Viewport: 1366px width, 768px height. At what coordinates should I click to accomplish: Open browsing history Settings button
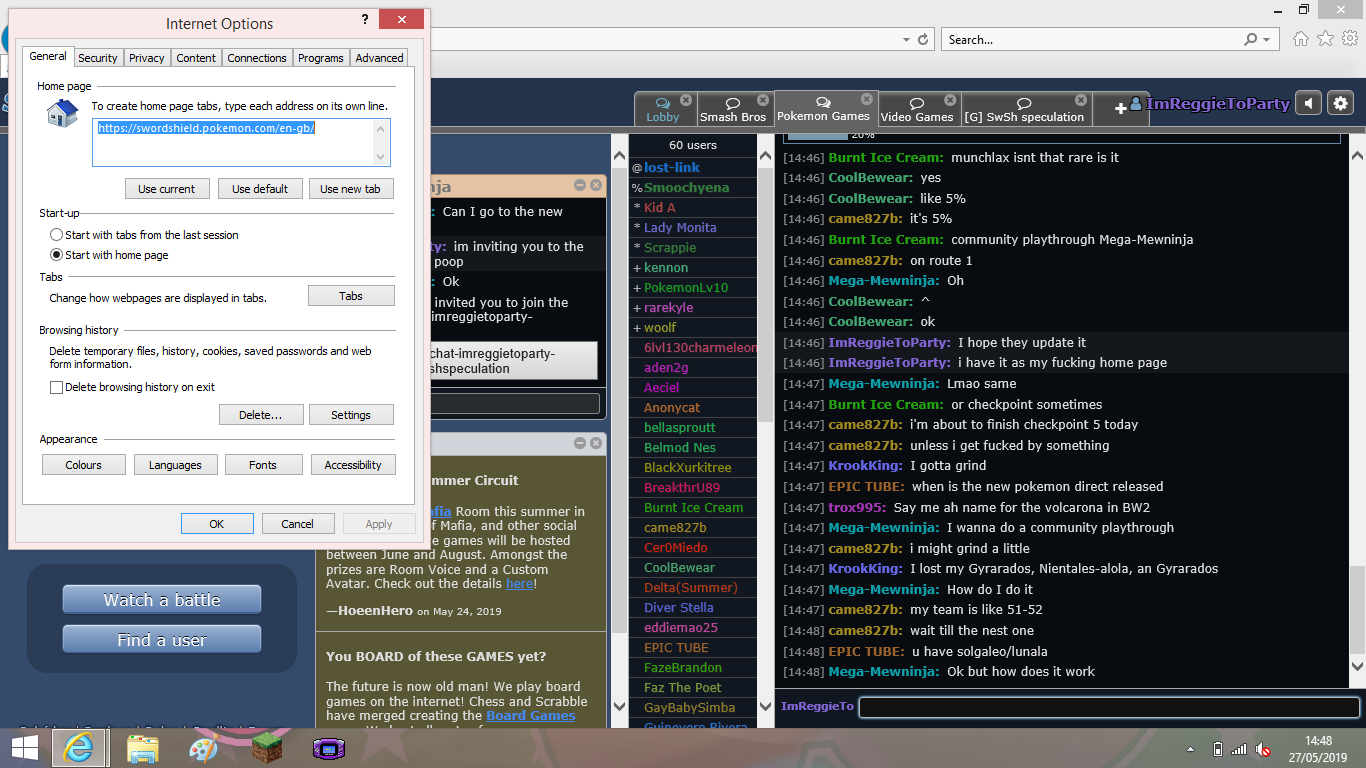(351, 415)
